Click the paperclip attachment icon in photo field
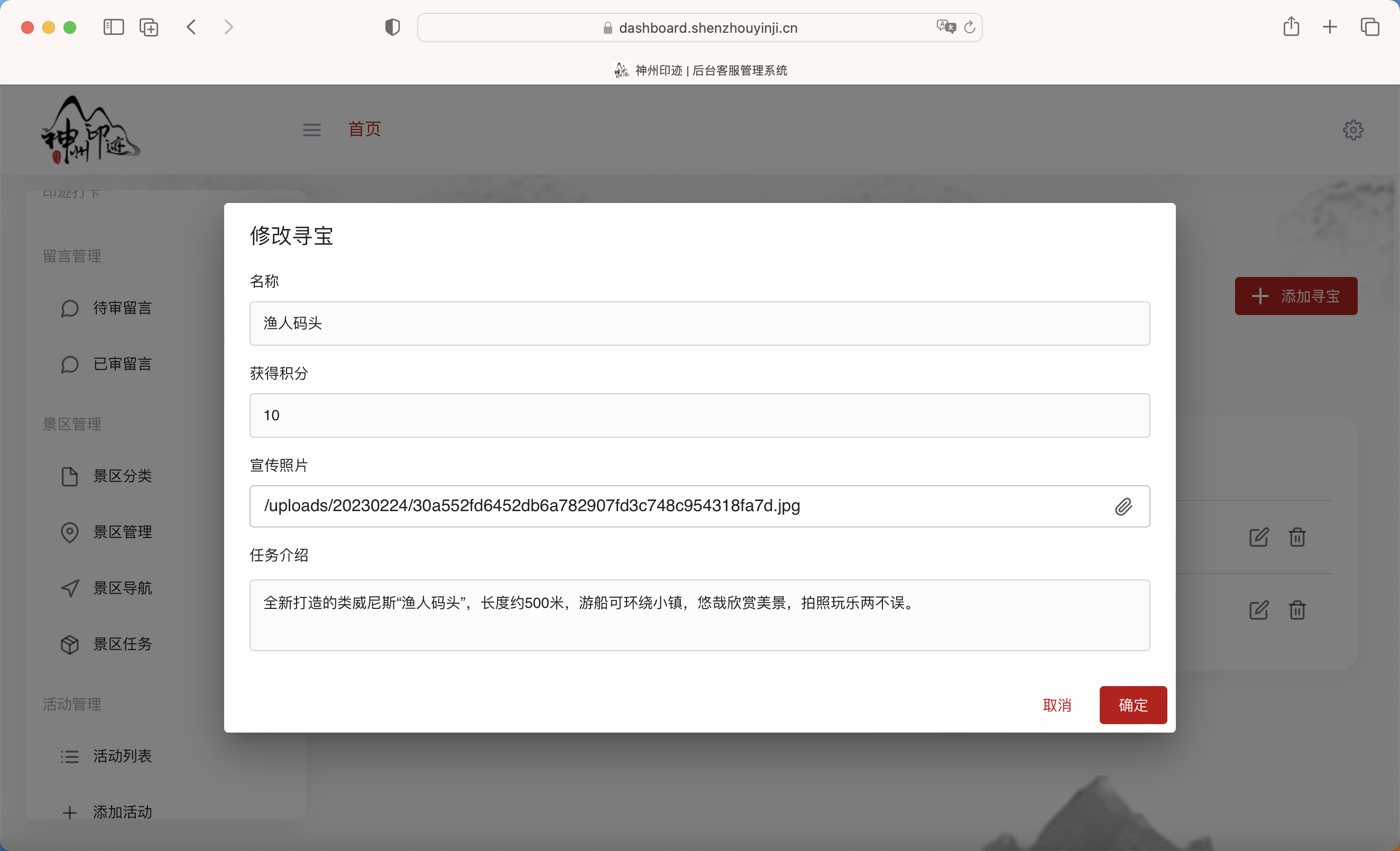Viewport: 1400px width, 851px height. 1123,506
